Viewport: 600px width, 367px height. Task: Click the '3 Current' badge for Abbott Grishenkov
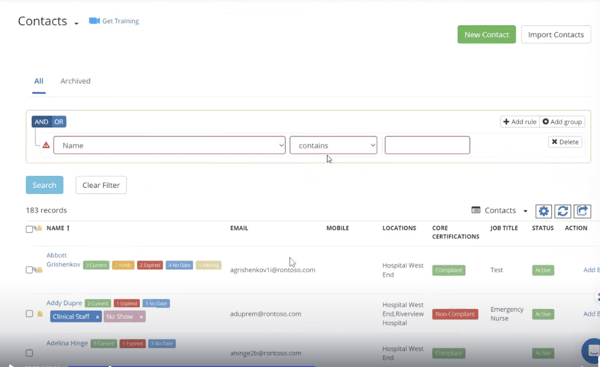tap(96, 265)
